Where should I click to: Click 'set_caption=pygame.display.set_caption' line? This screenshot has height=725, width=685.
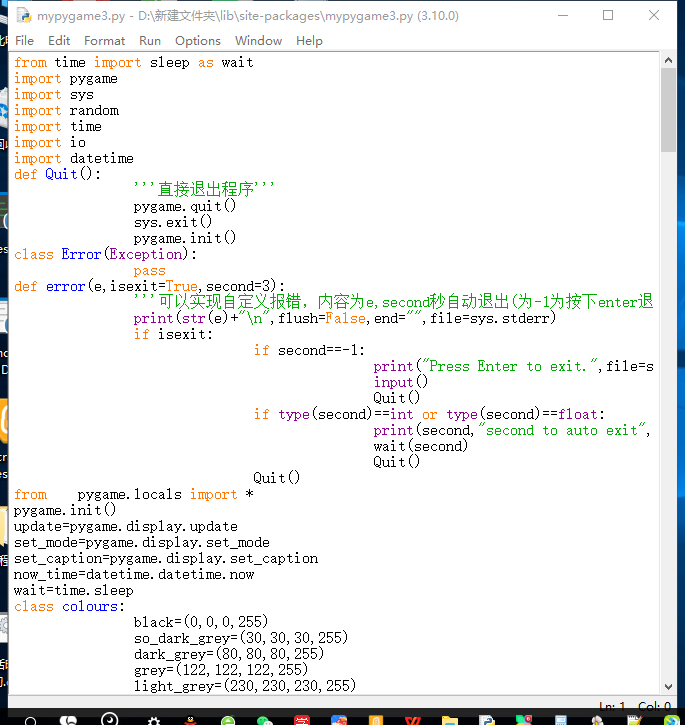[x=166, y=559]
